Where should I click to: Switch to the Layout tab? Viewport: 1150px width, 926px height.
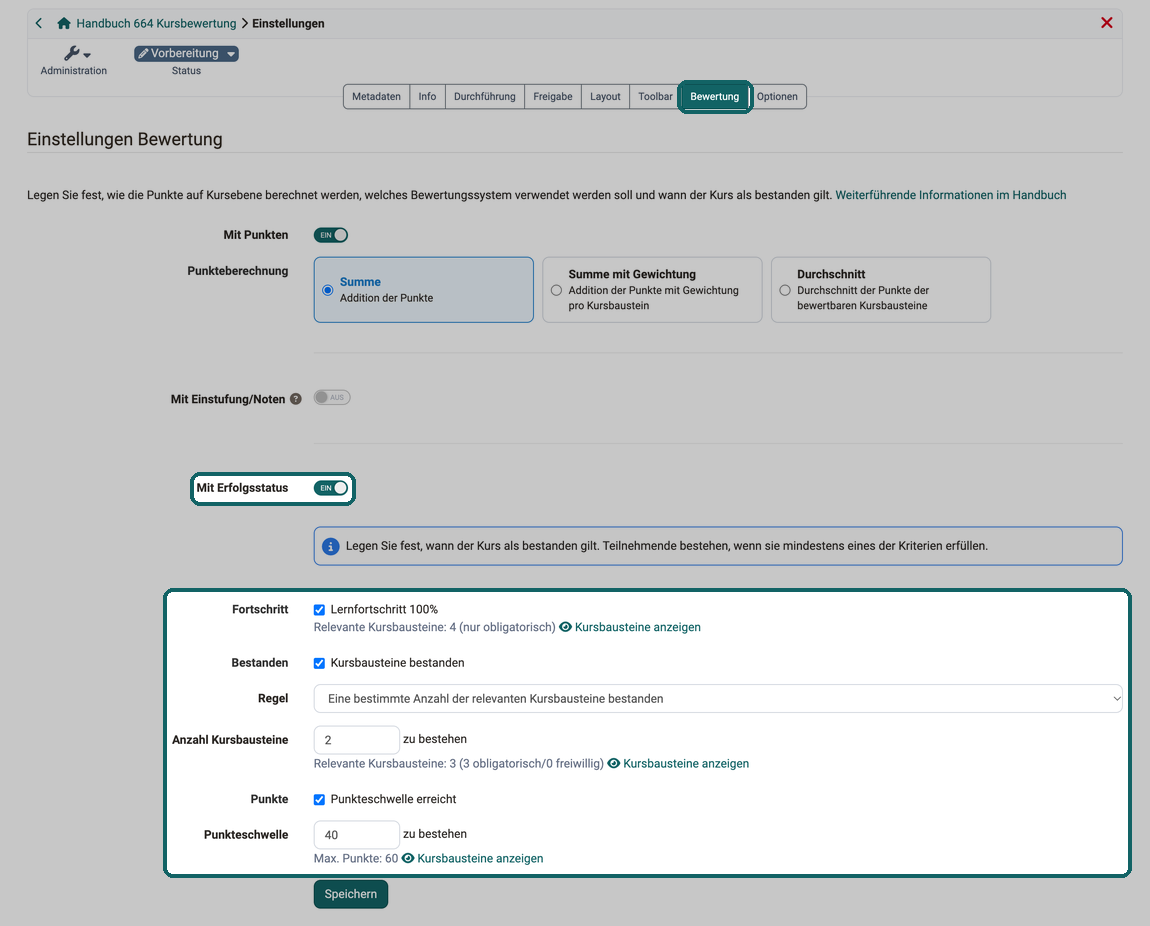click(605, 97)
